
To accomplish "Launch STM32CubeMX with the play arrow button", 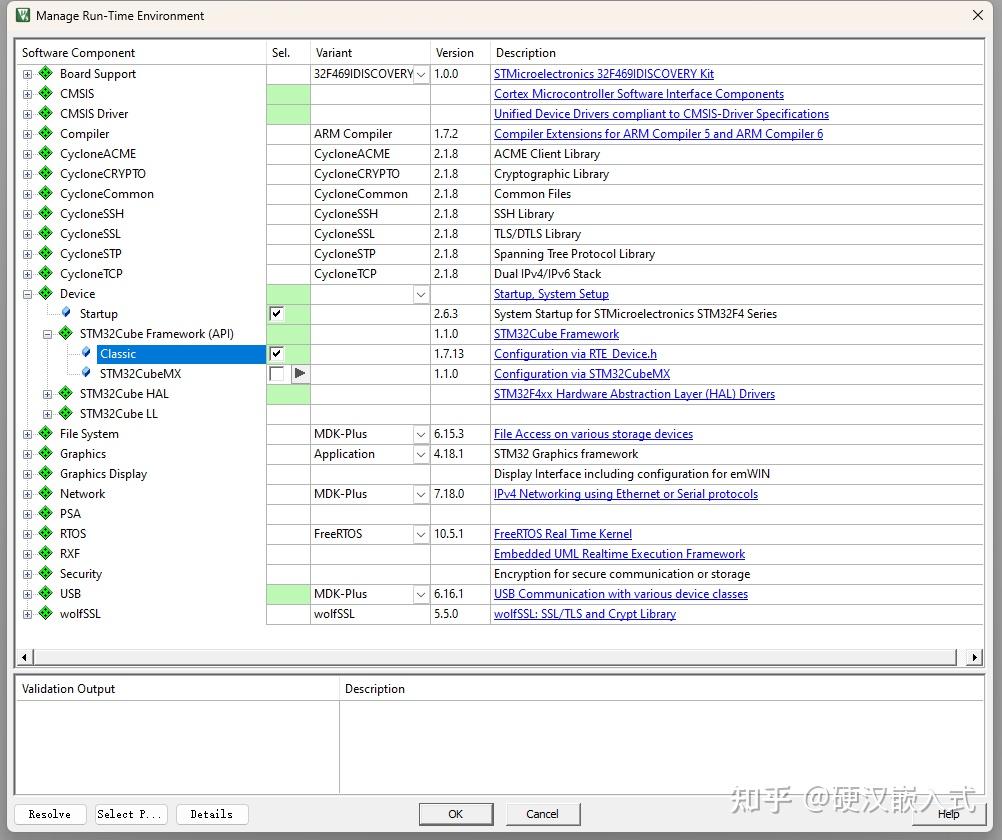I will pos(300,373).
